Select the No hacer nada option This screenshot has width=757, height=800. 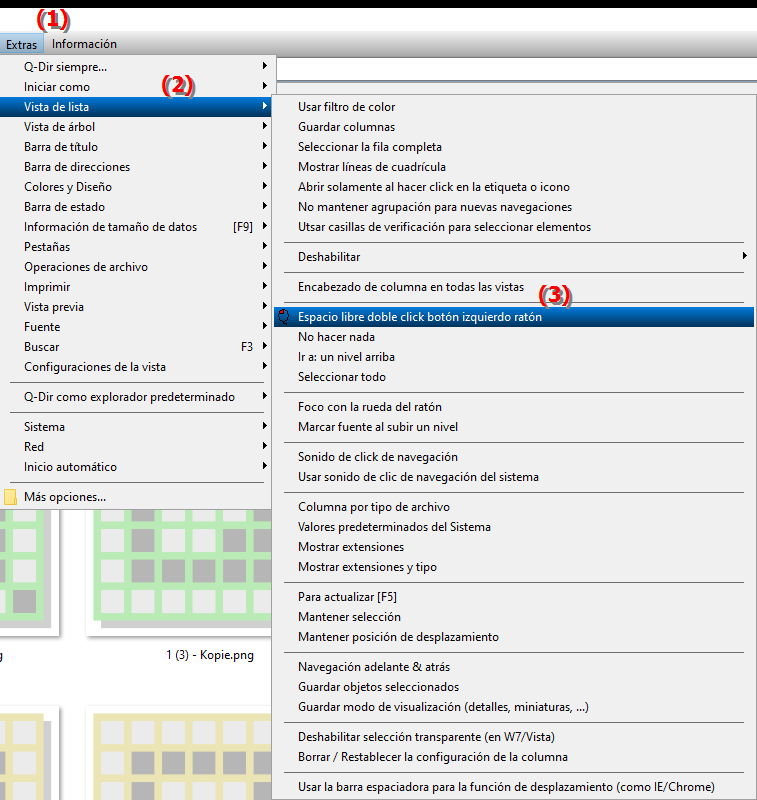336,337
